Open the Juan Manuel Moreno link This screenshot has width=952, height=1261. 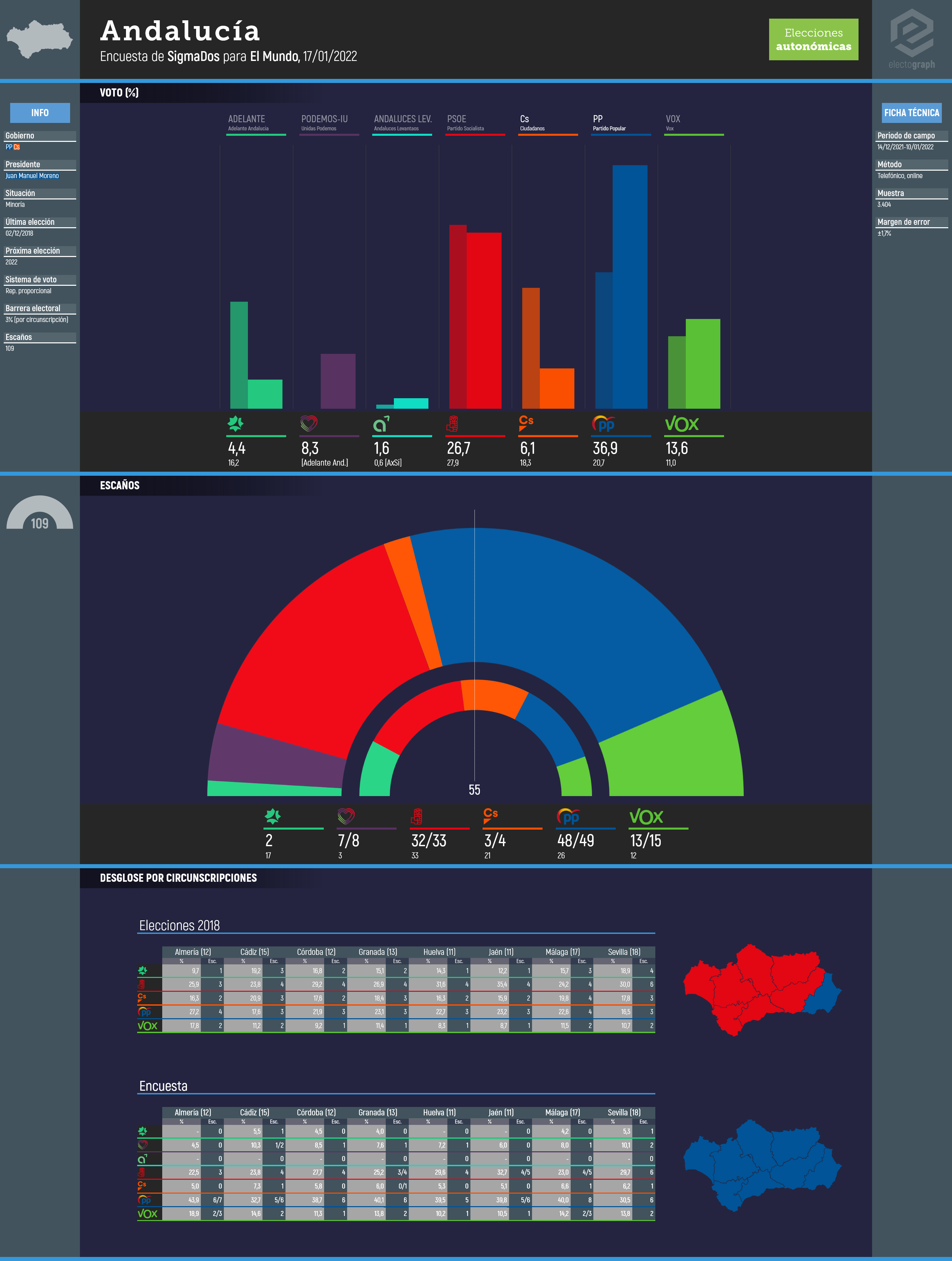(x=32, y=176)
